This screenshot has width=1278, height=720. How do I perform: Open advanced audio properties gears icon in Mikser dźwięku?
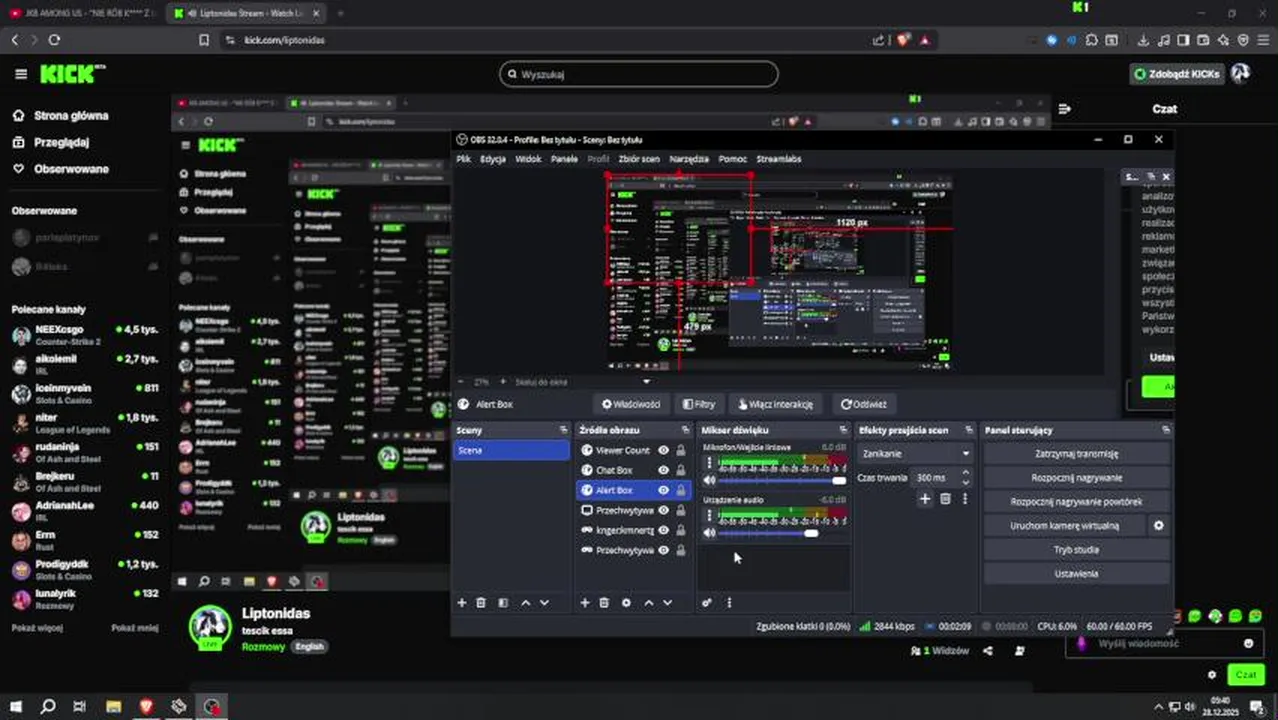[x=707, y=603]
